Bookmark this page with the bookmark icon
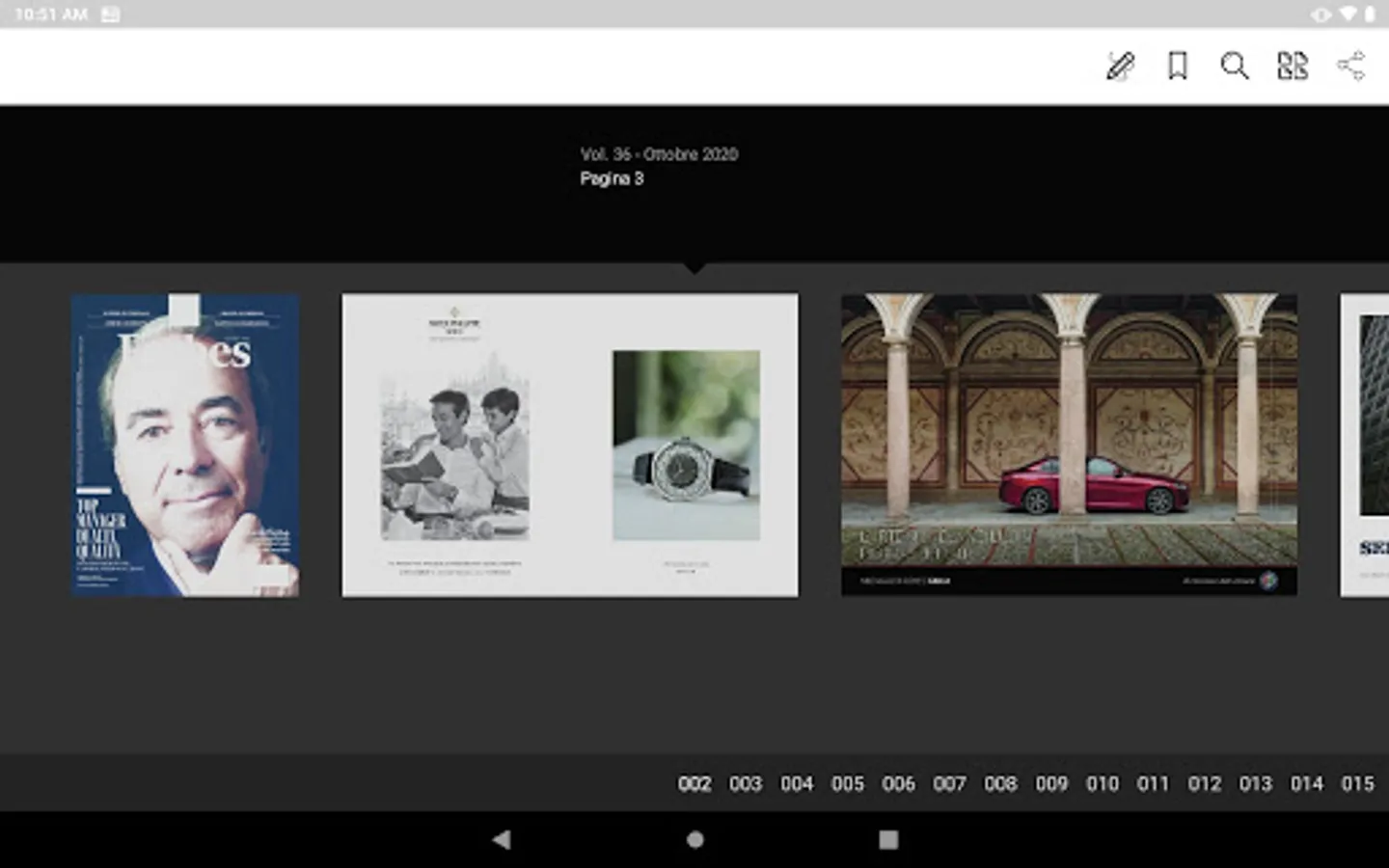 point(1177,67)
